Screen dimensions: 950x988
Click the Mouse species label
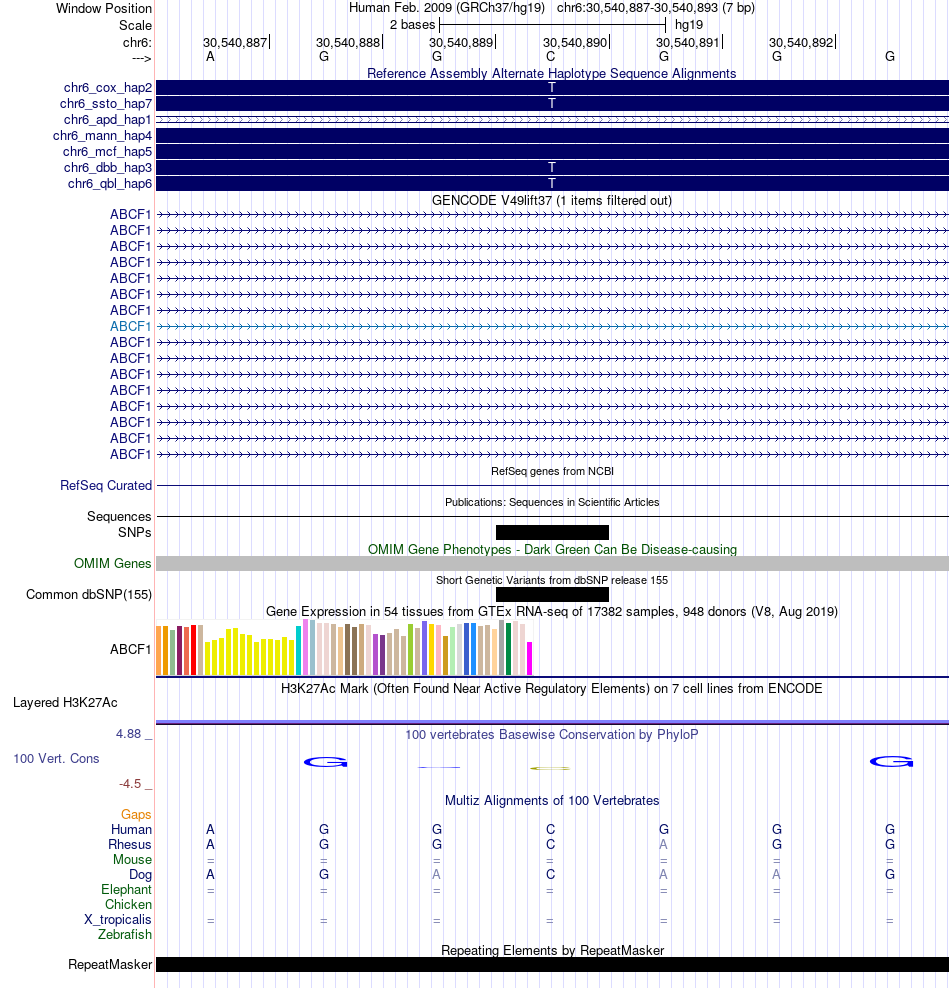[132, 860]
